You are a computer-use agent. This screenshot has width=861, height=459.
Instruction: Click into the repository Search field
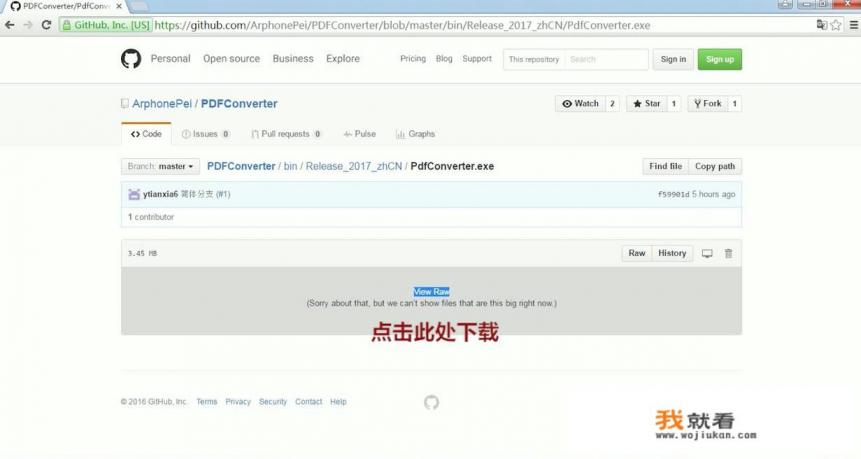click(606, 60)
